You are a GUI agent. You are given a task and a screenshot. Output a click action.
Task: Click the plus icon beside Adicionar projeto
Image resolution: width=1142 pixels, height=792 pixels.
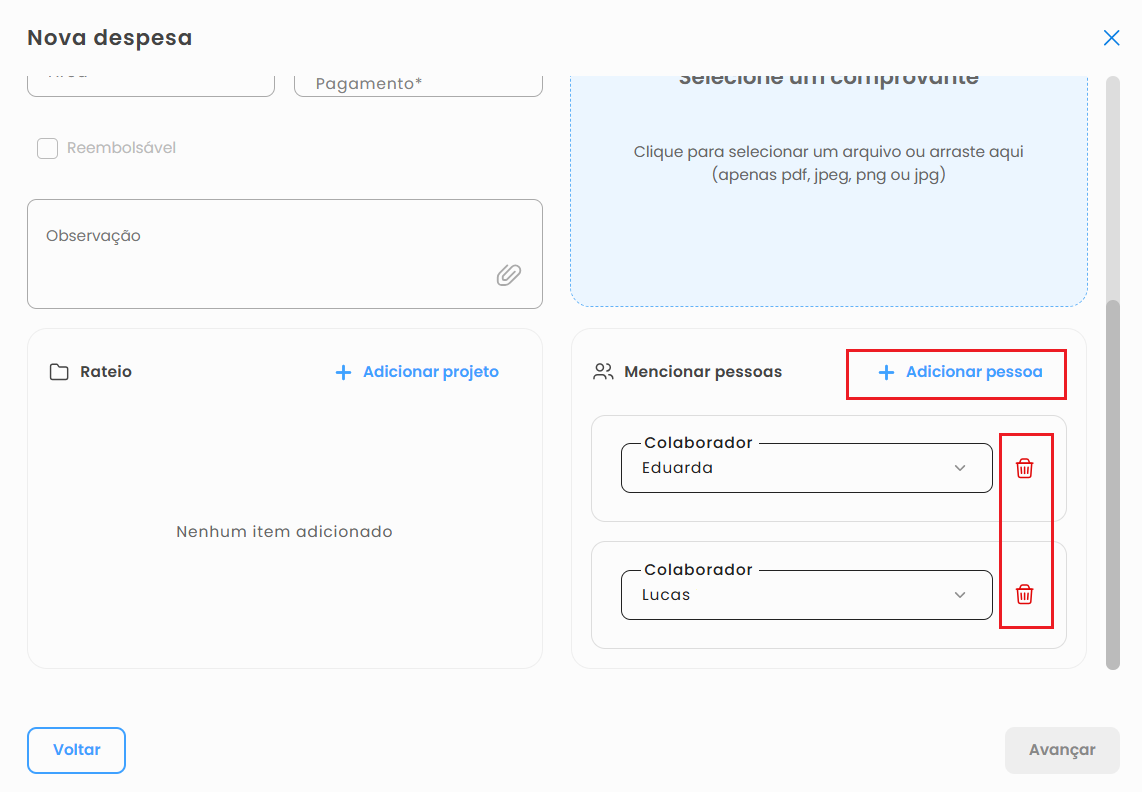pyautogui.click(x=343, y=372)
